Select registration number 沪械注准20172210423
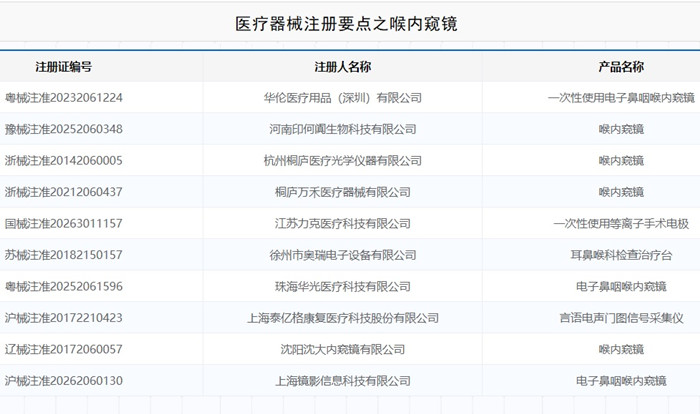This screenshot has width=700, height=414. coord(63,318)
